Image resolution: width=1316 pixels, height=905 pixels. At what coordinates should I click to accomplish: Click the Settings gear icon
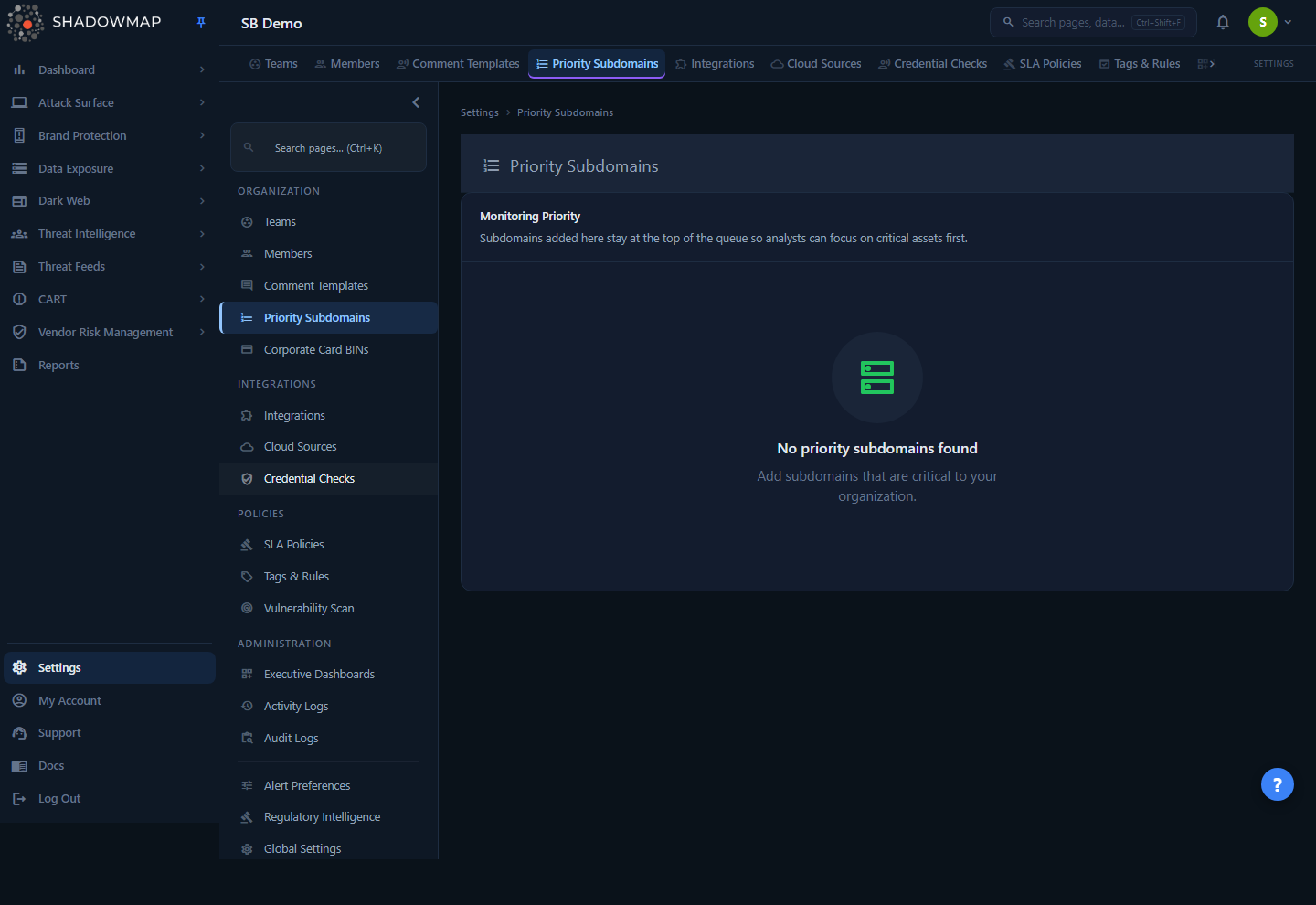click(x=19, y=667)
